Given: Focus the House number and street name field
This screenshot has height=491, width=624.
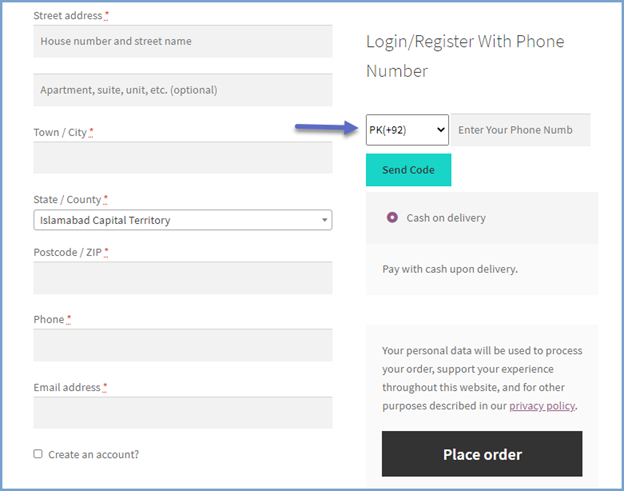Looking at the screenshot, I should pos(182,41).
